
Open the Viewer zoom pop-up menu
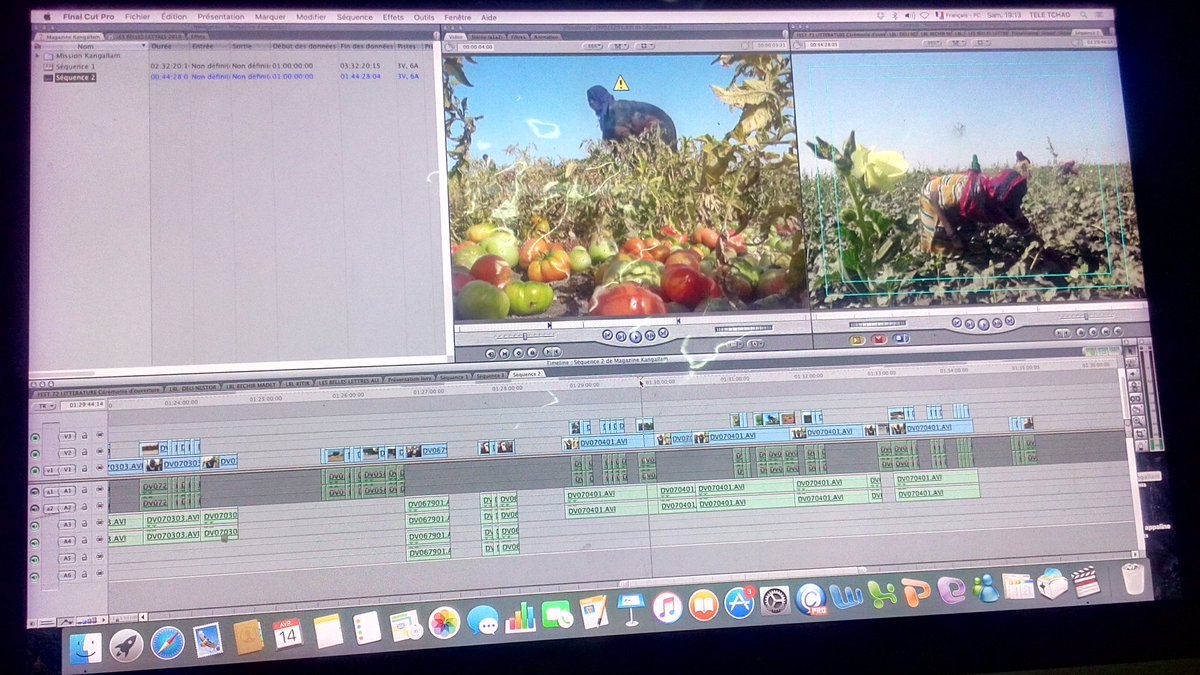[x=593, y=47]
